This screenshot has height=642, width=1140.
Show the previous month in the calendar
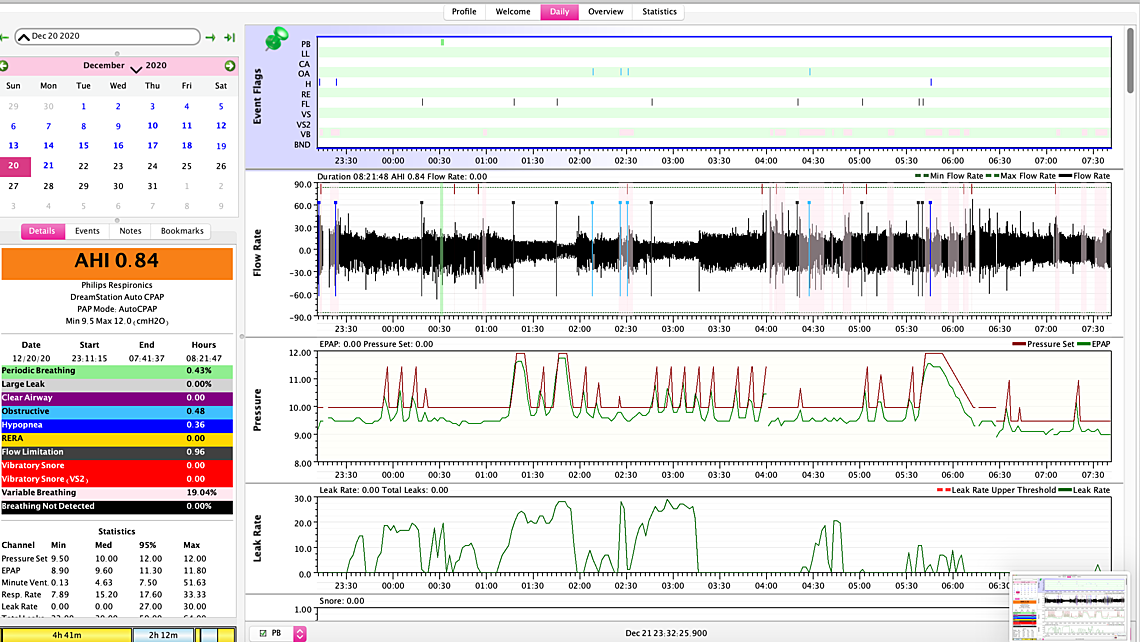[x=4, y=66]
